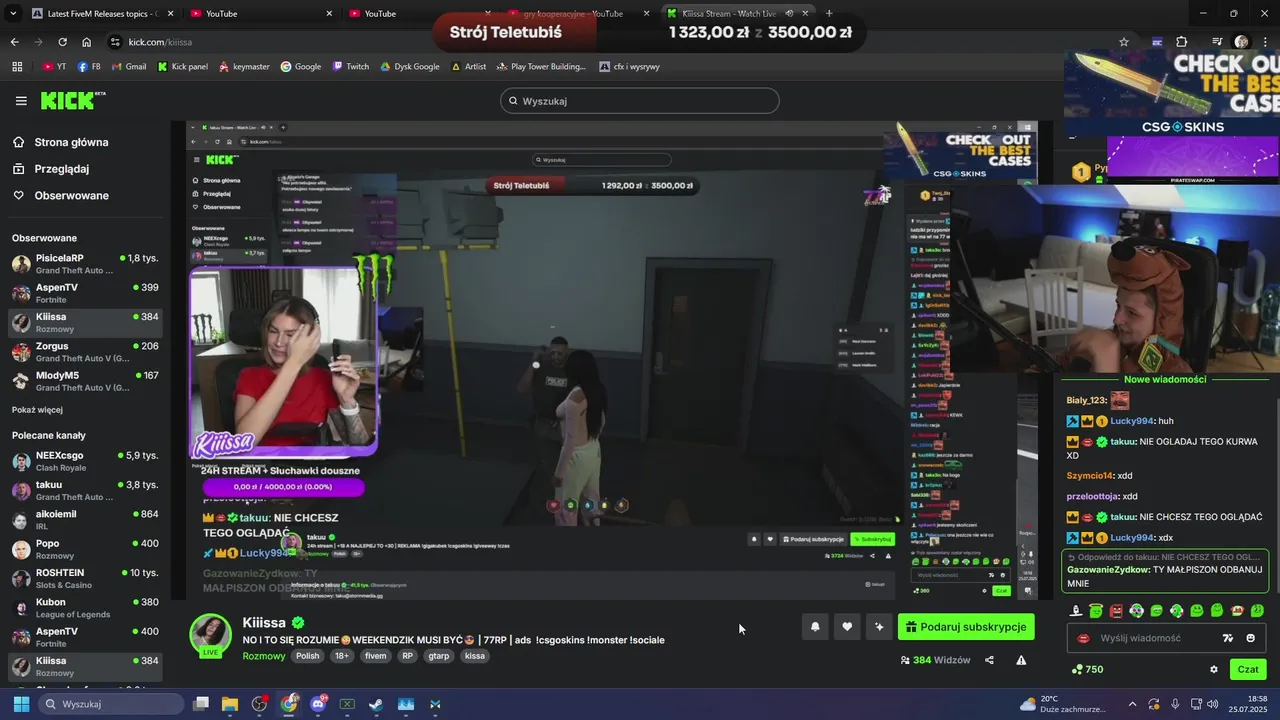Mute the Kiiissa Stream tab audio icon
This screenshot has width=1280, height=720.
(789, 13)
